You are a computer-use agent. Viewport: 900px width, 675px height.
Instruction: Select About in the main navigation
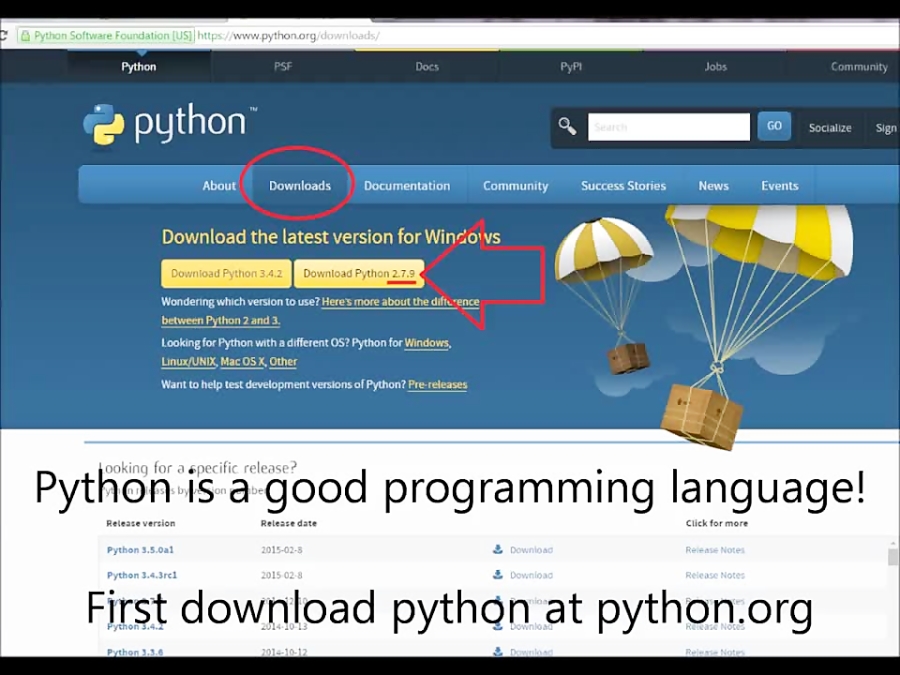click(219, 185)
